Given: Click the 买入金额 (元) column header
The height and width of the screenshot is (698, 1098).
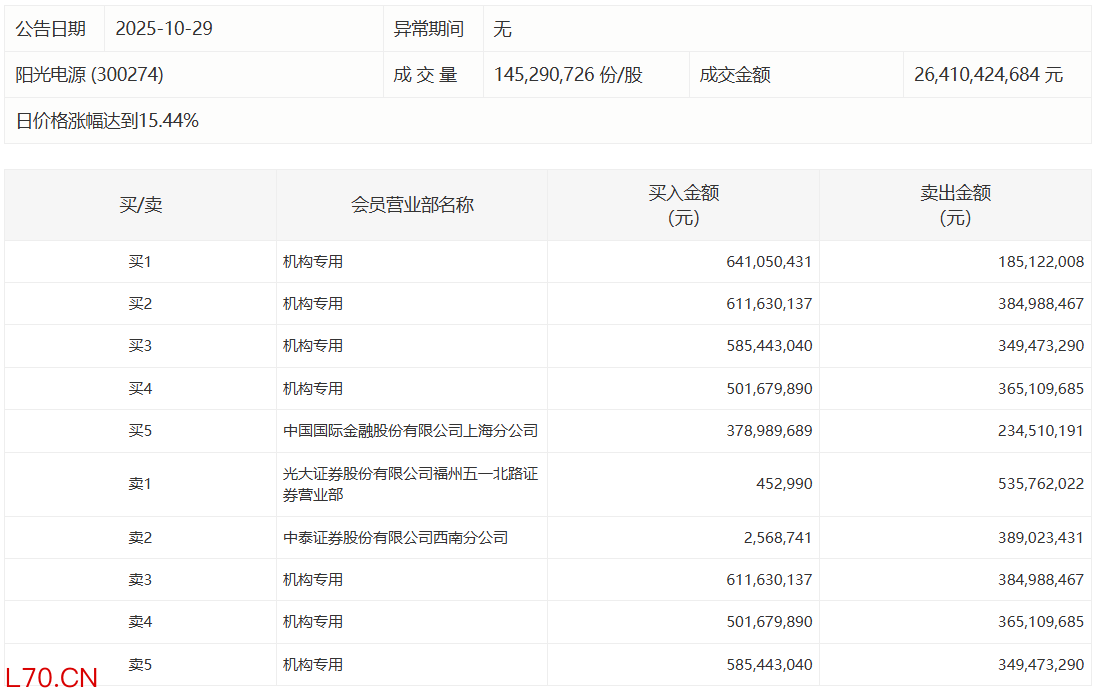Looking at the screenshot, I should (683, 205).
